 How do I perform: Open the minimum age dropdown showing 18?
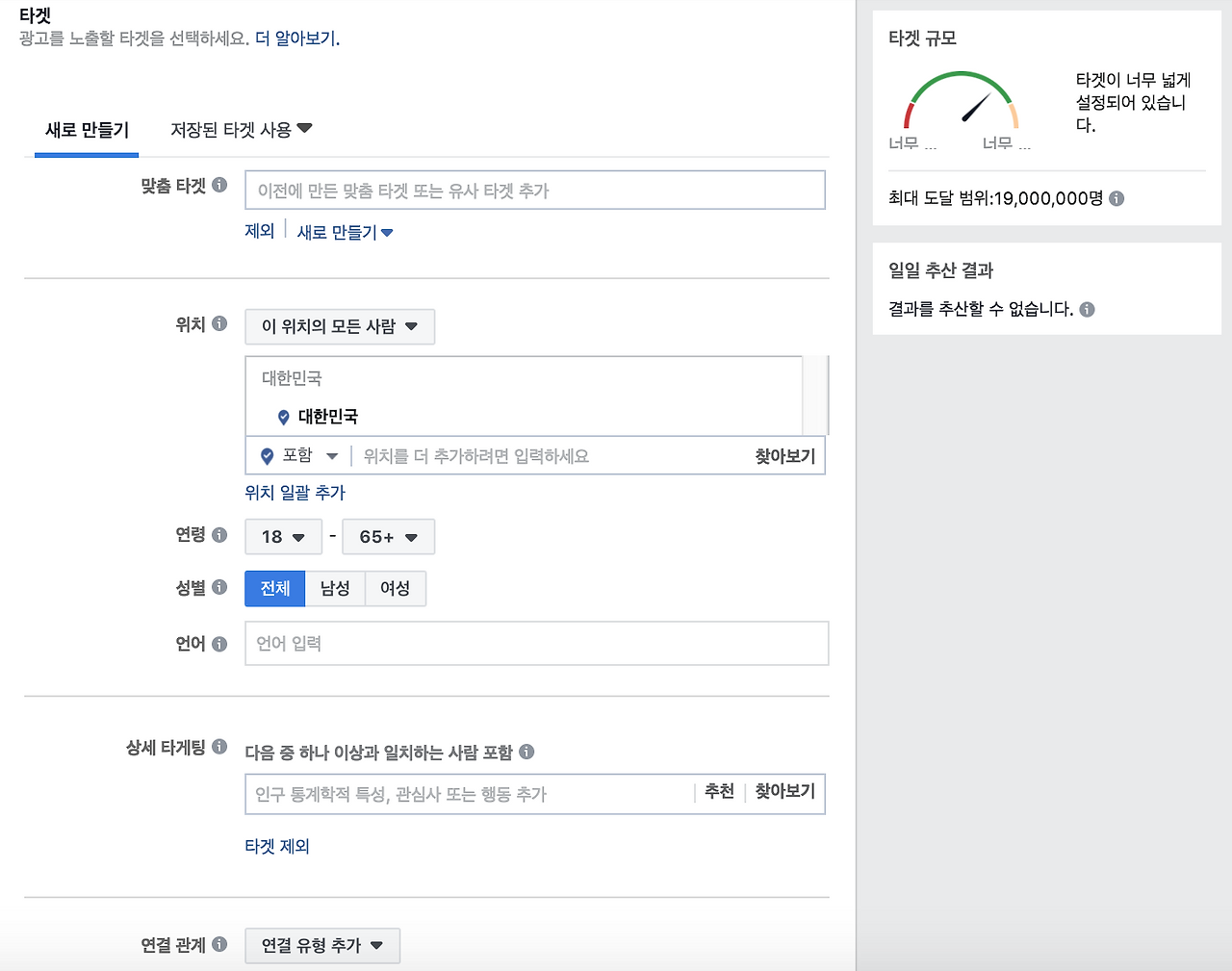[283, 536]
